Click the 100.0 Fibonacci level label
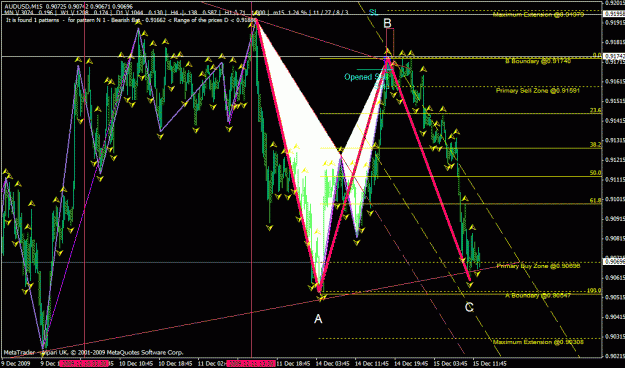The height and width of the screenshot is (368, 625). [x=594, y=291]
